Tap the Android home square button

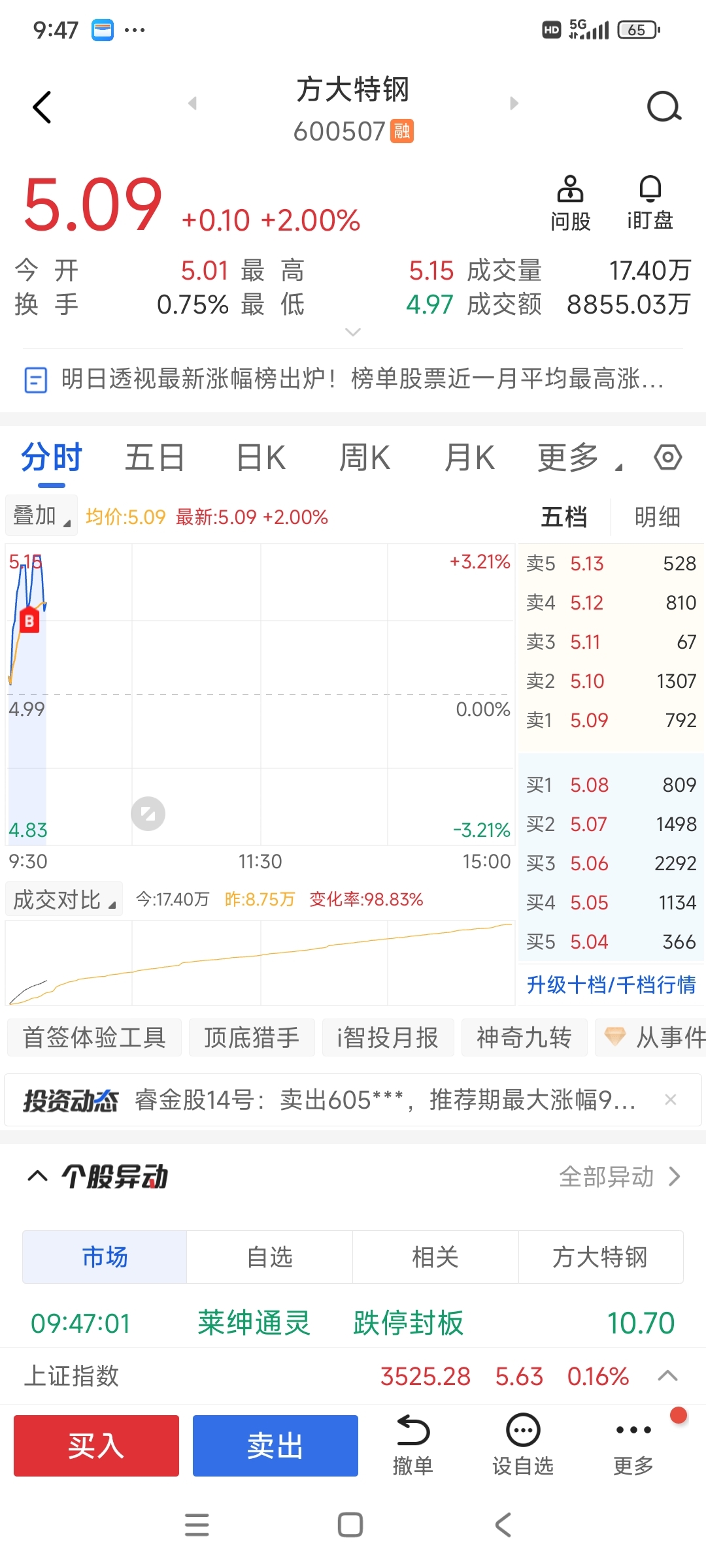(x=350, y=1525)
